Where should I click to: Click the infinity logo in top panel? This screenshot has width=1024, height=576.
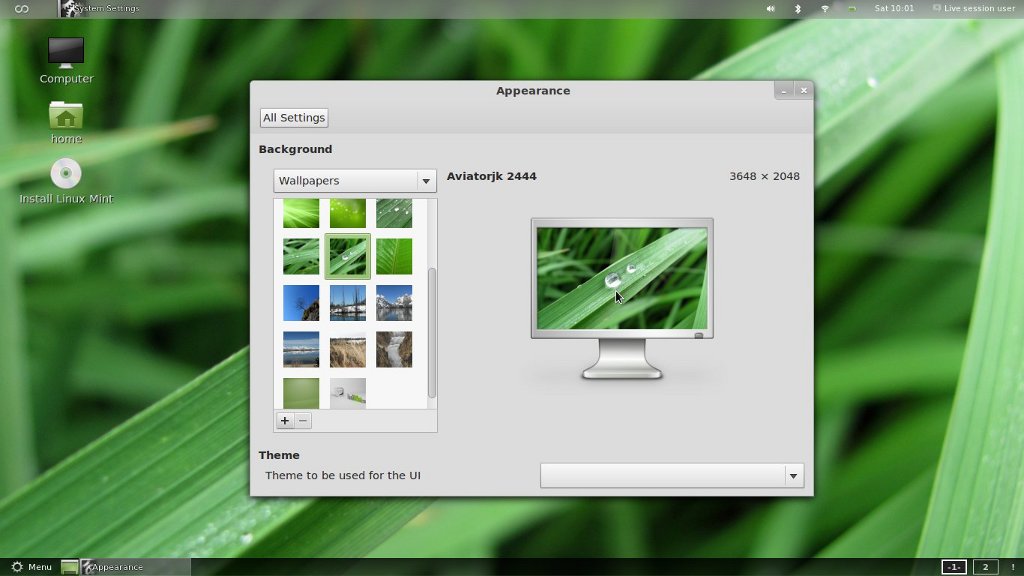22,8
